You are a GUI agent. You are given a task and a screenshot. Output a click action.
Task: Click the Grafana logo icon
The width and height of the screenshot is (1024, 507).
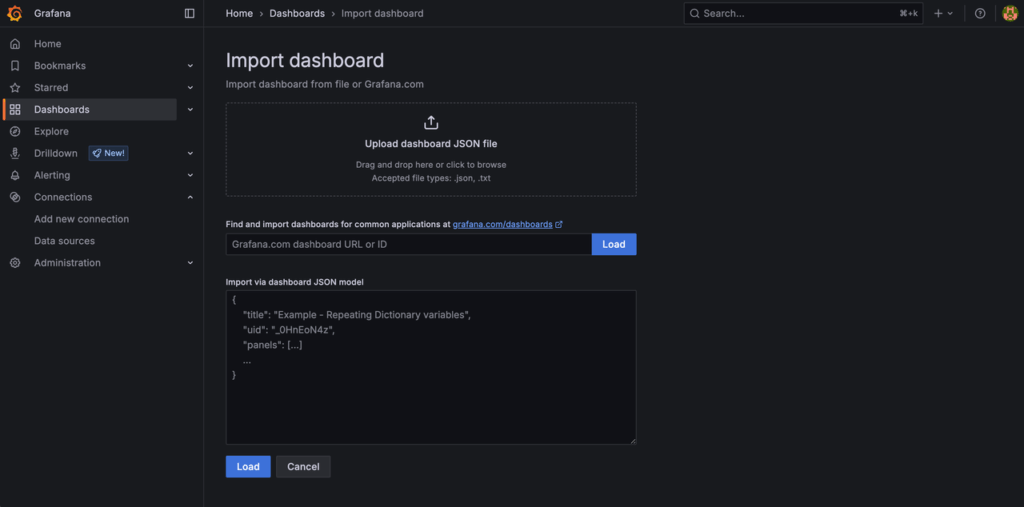(14, 13)
